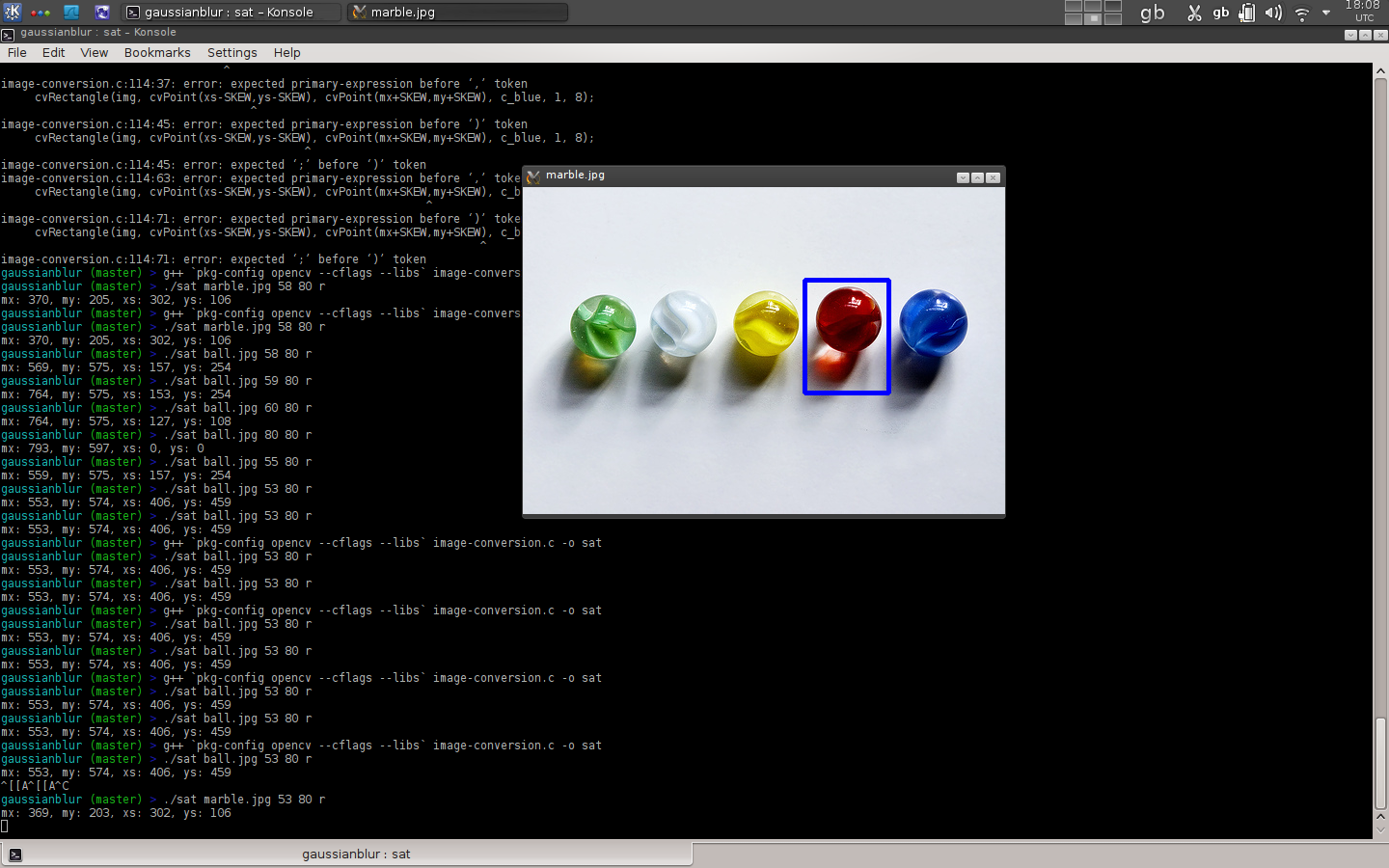This screenshot has width=1389, height=868.
Task: Click the yellow marble in the image
Action: pos(766,323)
